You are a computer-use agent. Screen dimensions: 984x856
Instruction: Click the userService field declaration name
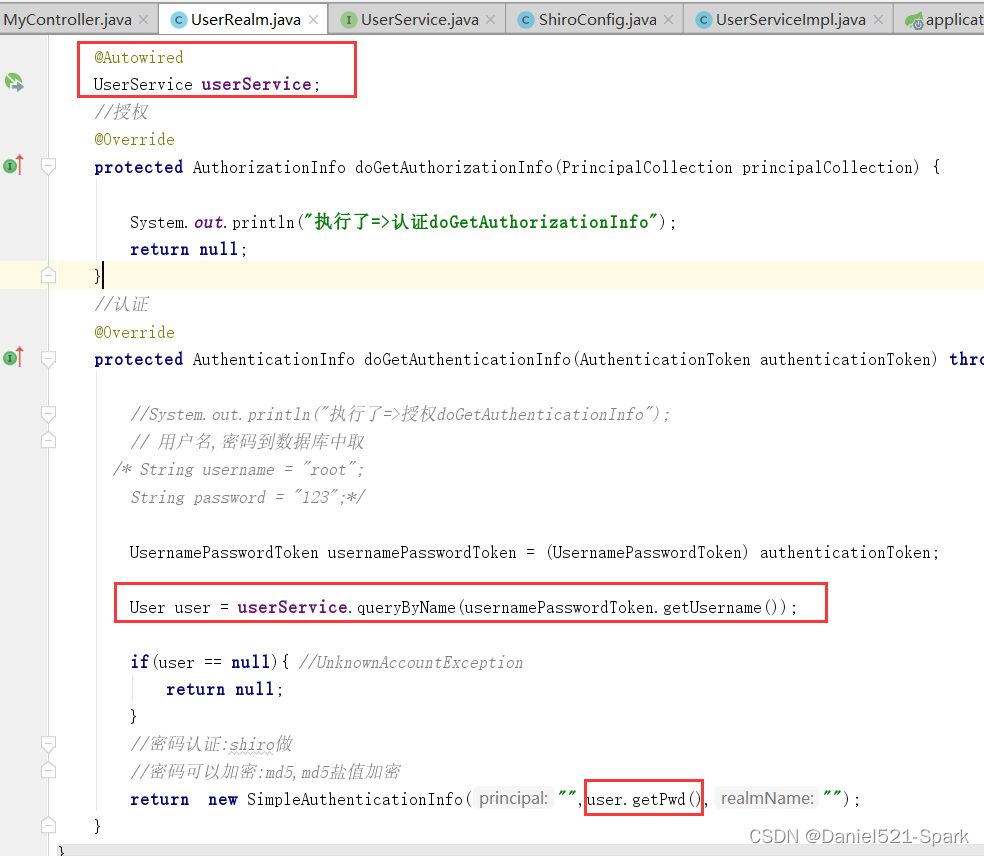tap(256, 84)
